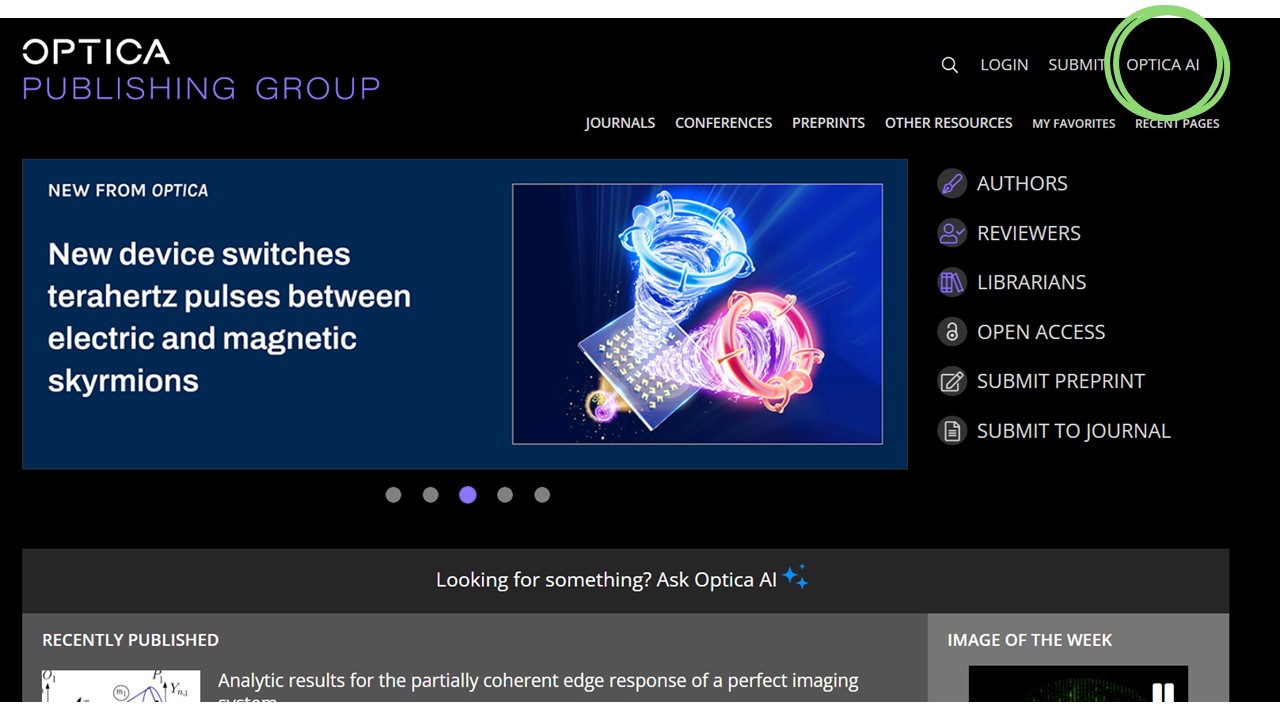
Task: Click the Submit Preprint edit icon
Action: pyautogui.click(x=951, y=381)
